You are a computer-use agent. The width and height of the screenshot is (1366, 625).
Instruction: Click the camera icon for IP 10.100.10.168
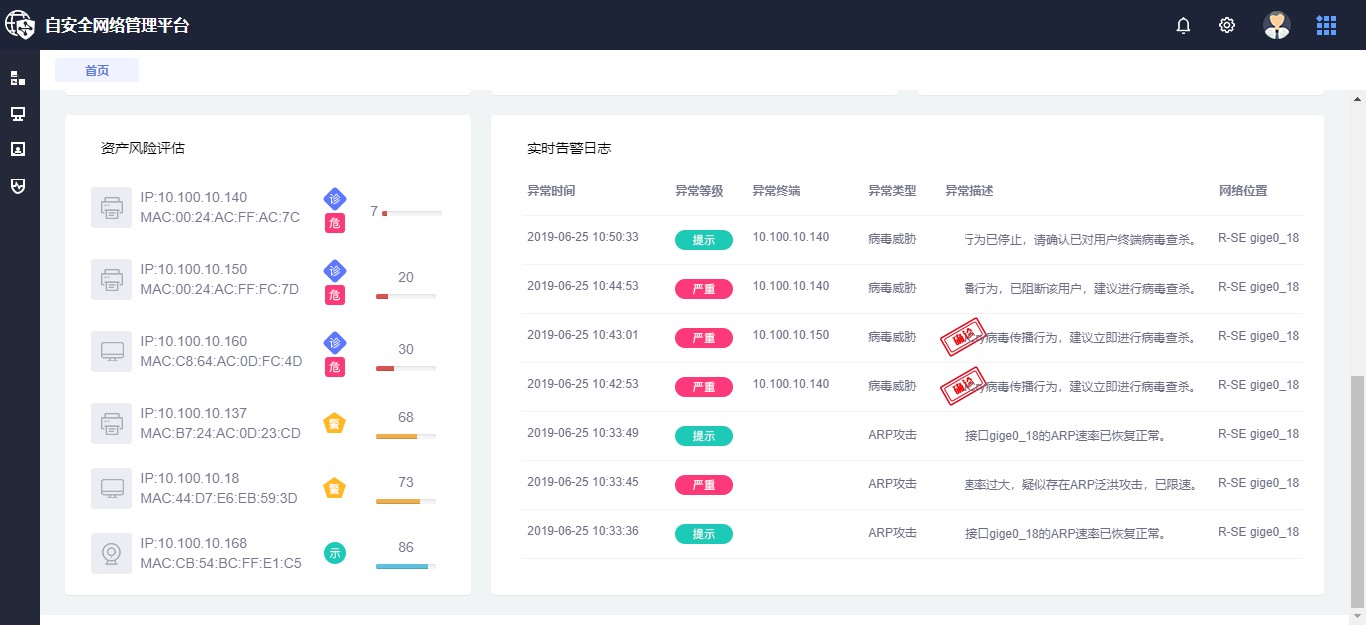click(111, 553)
